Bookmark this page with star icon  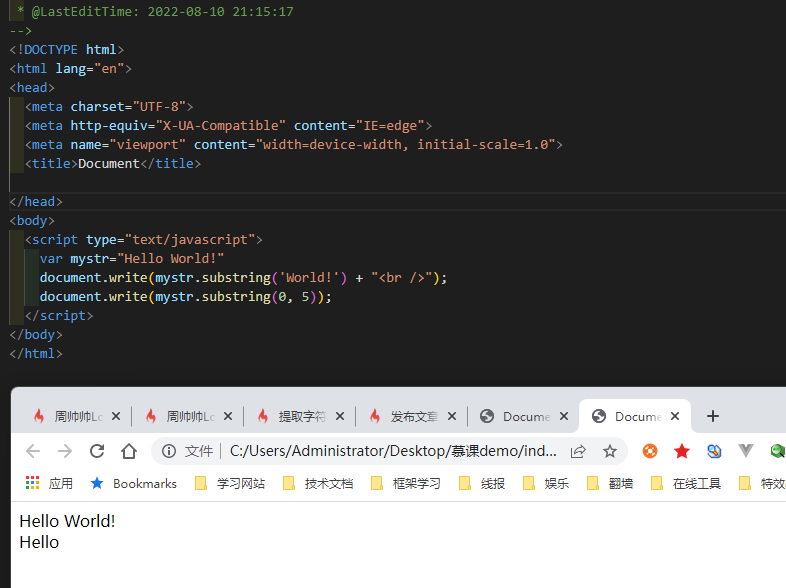pyautogui.click(x=610, y=451)
